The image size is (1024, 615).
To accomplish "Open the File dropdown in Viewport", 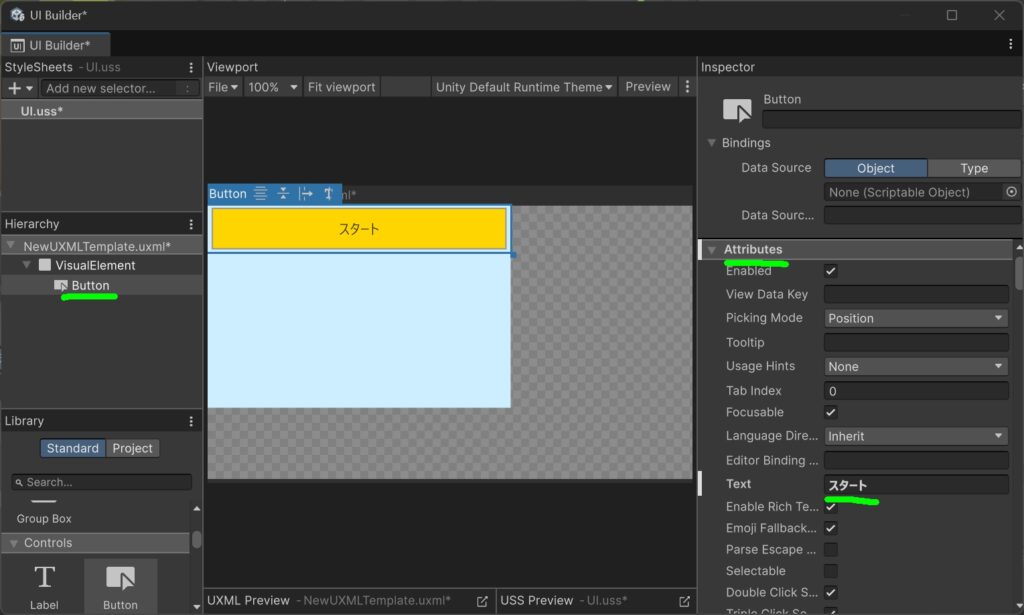I will click(223, 87).
